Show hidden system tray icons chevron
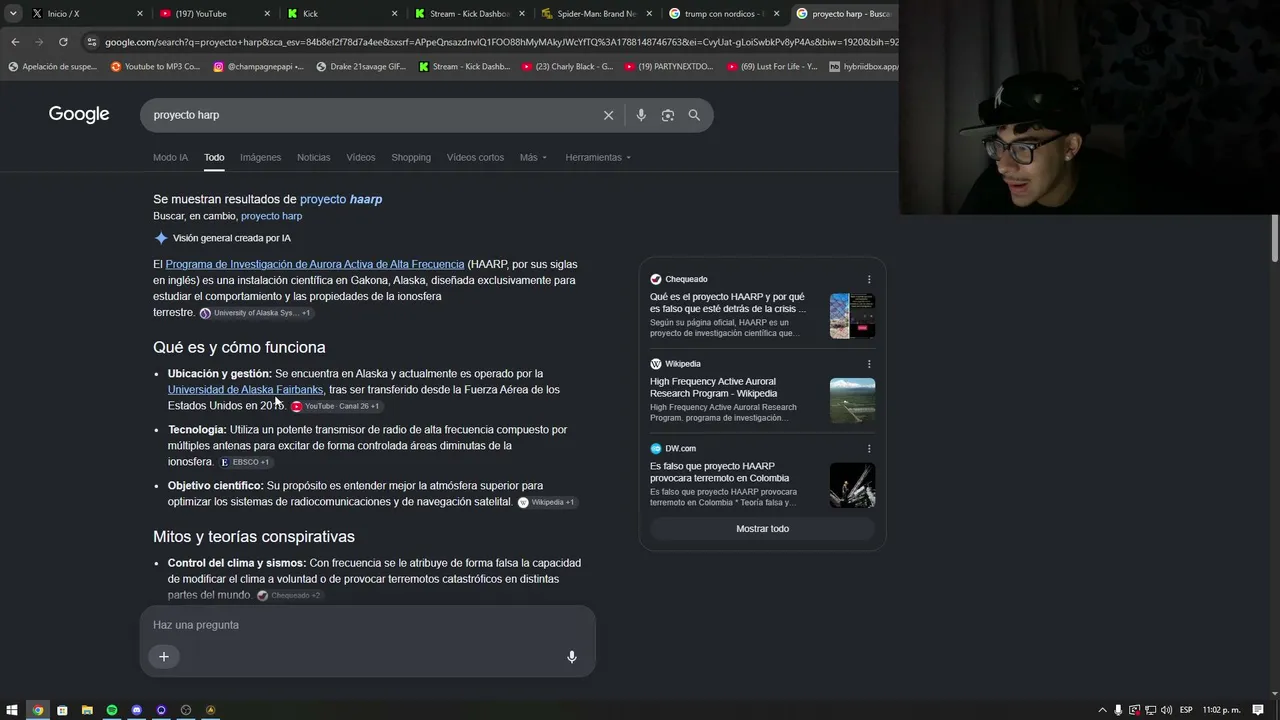The width and height of the screenshot is (1280, 720). 1102,710
